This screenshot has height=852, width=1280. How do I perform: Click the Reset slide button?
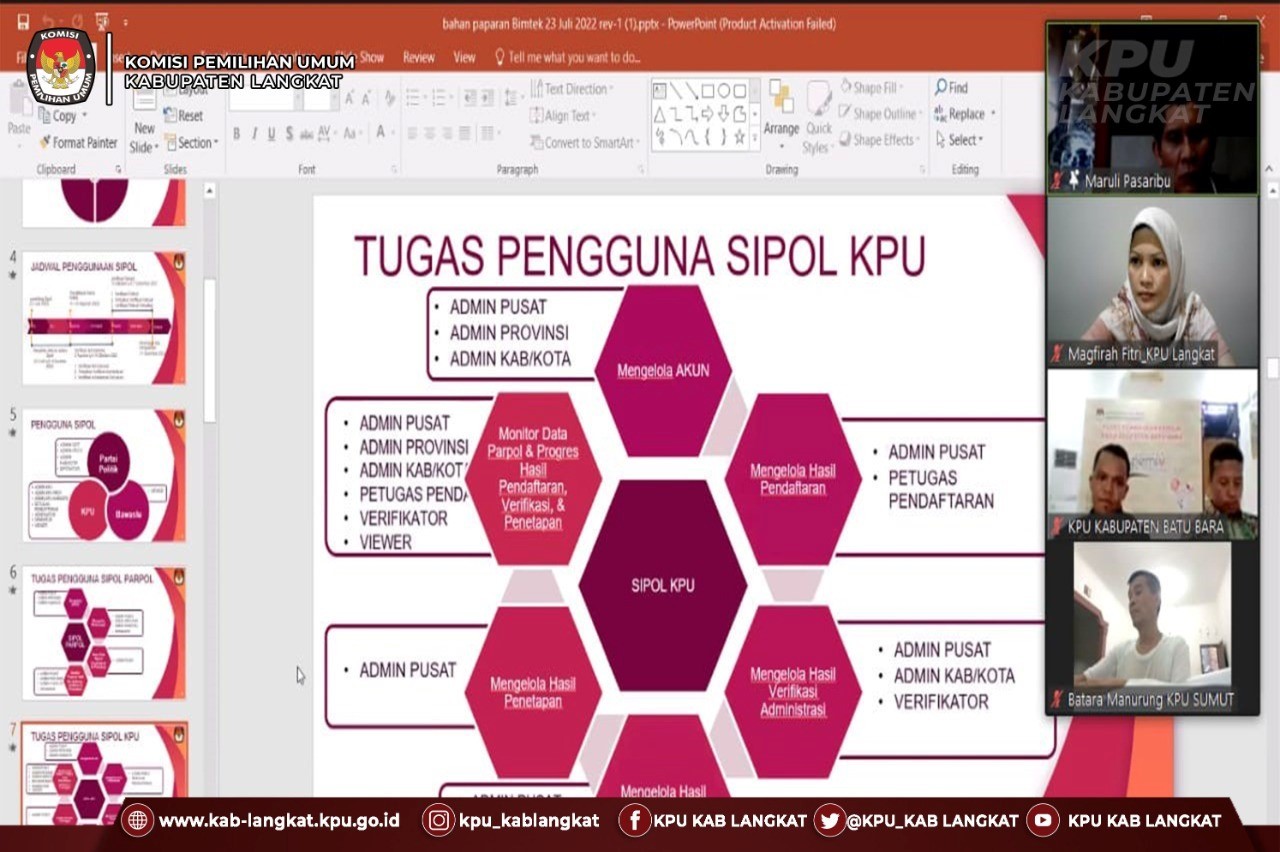tap(184, 116)
